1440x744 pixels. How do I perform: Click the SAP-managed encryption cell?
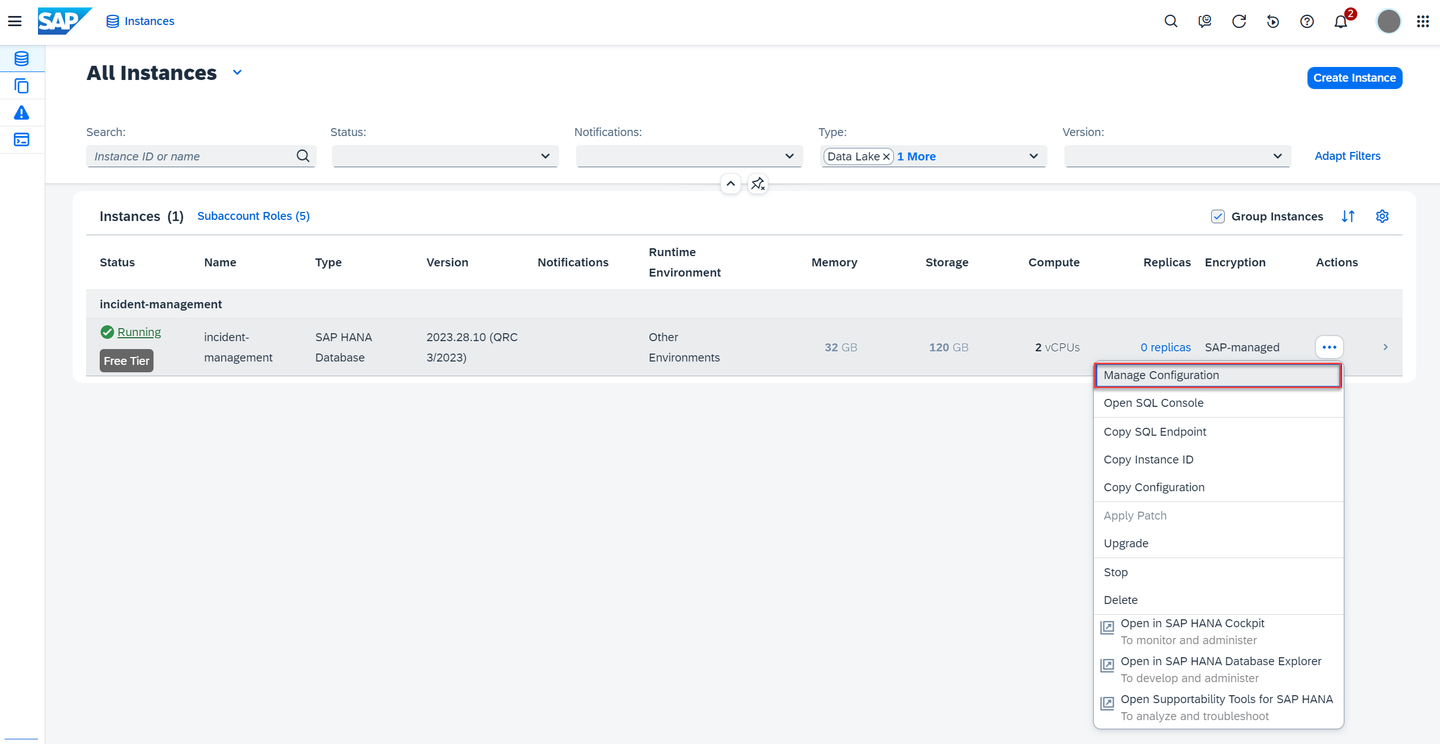point(1242,347)
